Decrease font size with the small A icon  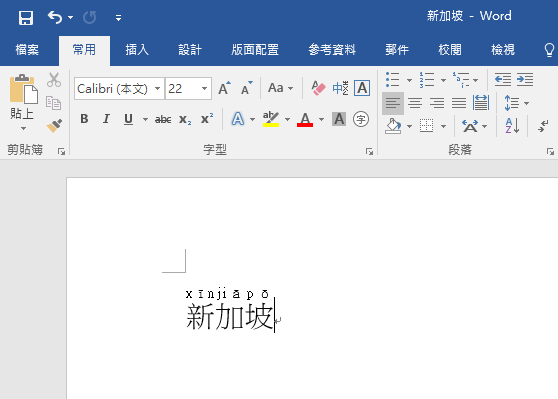[x=247, y=88]
